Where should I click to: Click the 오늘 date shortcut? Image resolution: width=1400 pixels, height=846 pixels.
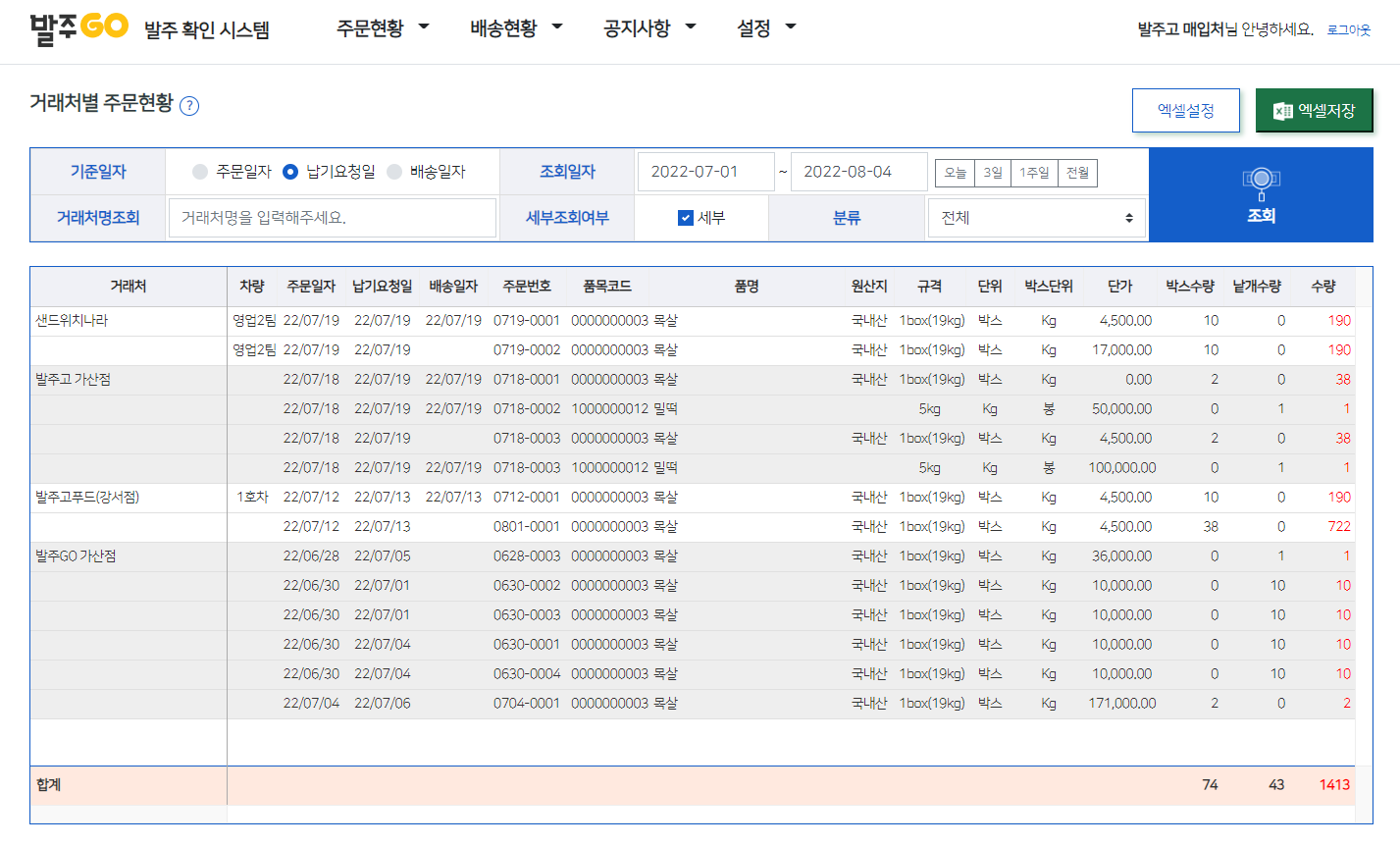pyautogui.click(x=956, y=173)
